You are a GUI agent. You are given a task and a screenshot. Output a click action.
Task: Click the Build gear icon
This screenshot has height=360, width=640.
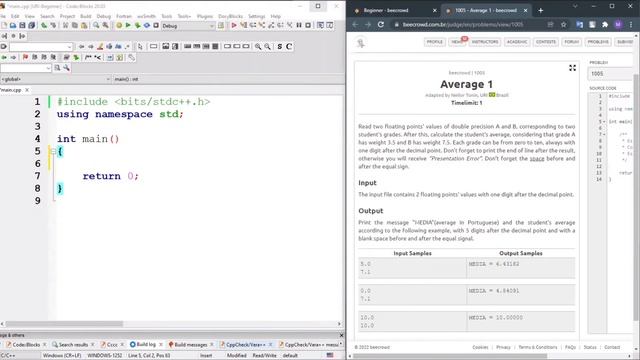tap(119, 25)
